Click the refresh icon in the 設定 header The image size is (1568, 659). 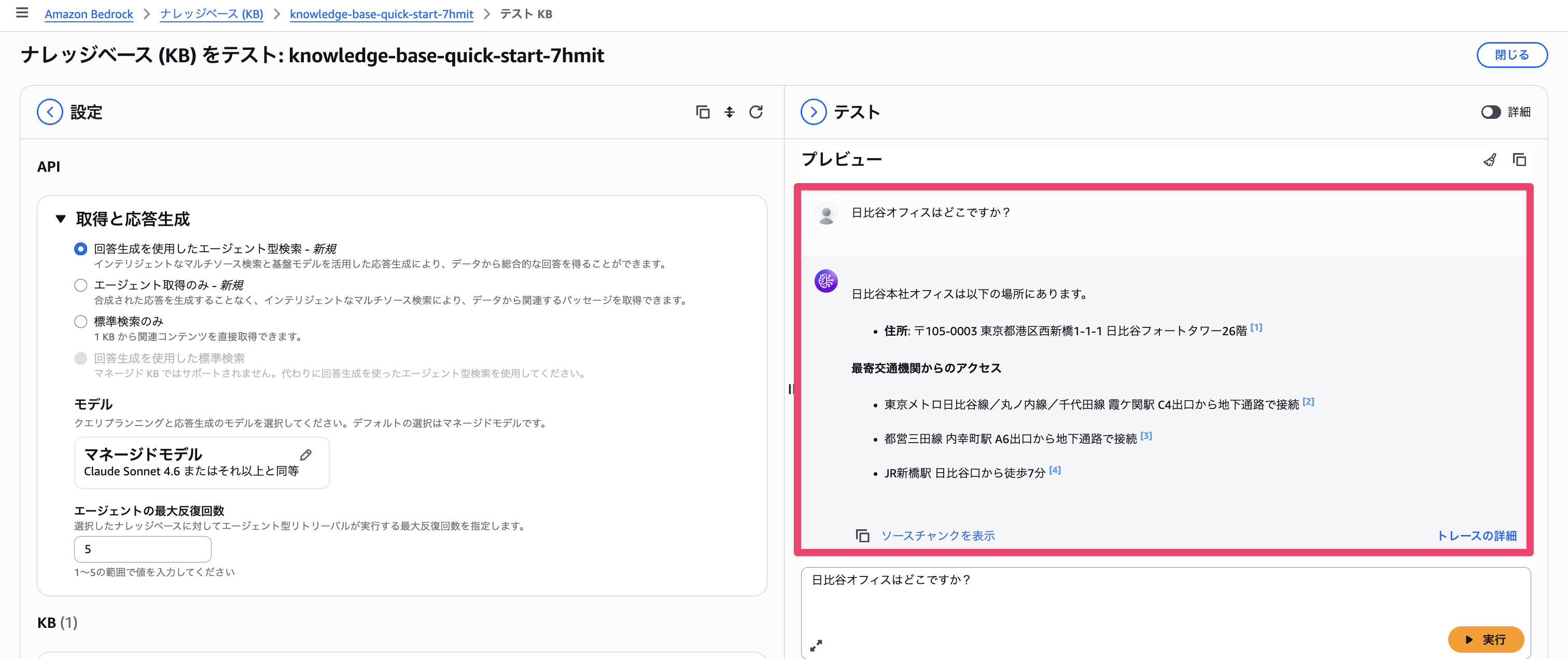tap(756, 112)
